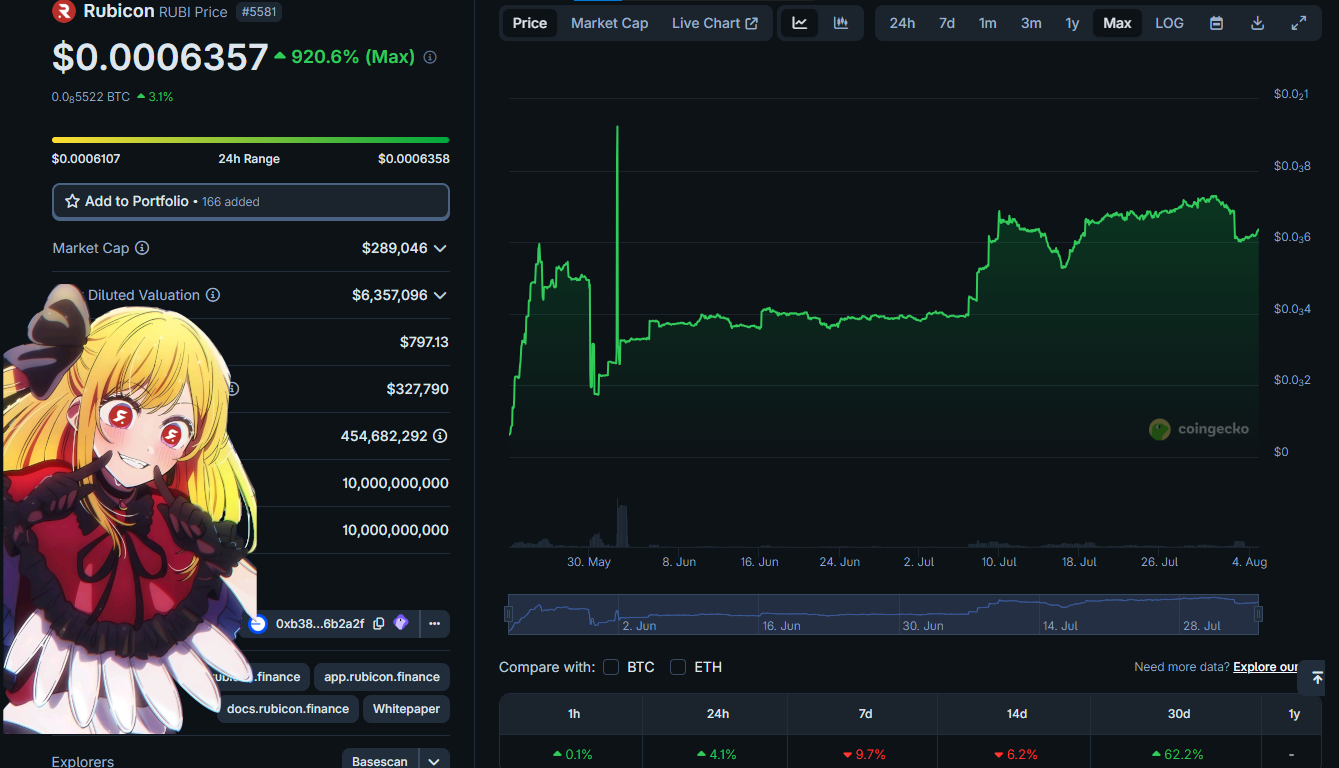Image resolution: width=1339 pixels, height=768 pixels.
Task: Select the Price tab
Action: 530,23
